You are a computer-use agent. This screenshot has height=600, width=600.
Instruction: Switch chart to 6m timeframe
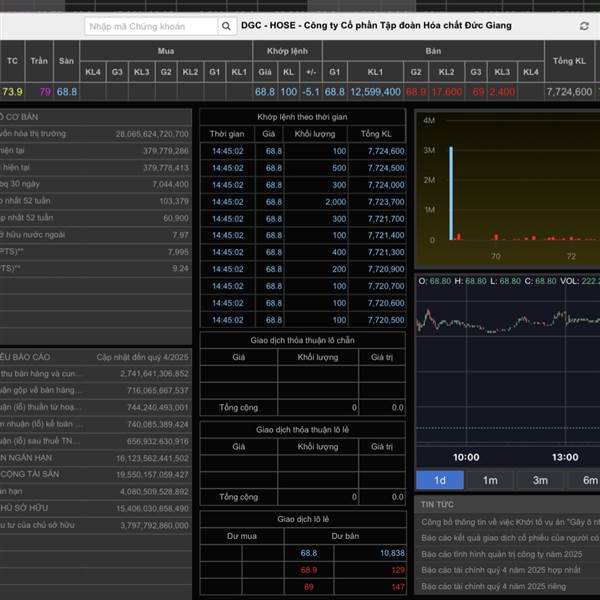588,480
